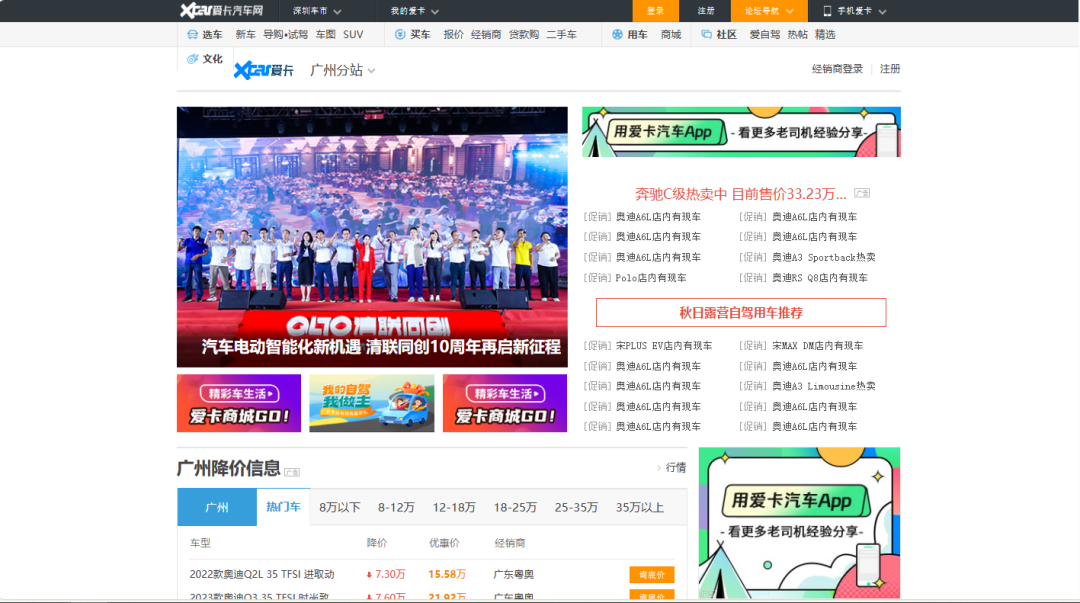The width and height of the screenshot is (1080, 603).
Task: Click 广东粤奥 dealer in Q2L row
Action: click(x=514, y=574)
